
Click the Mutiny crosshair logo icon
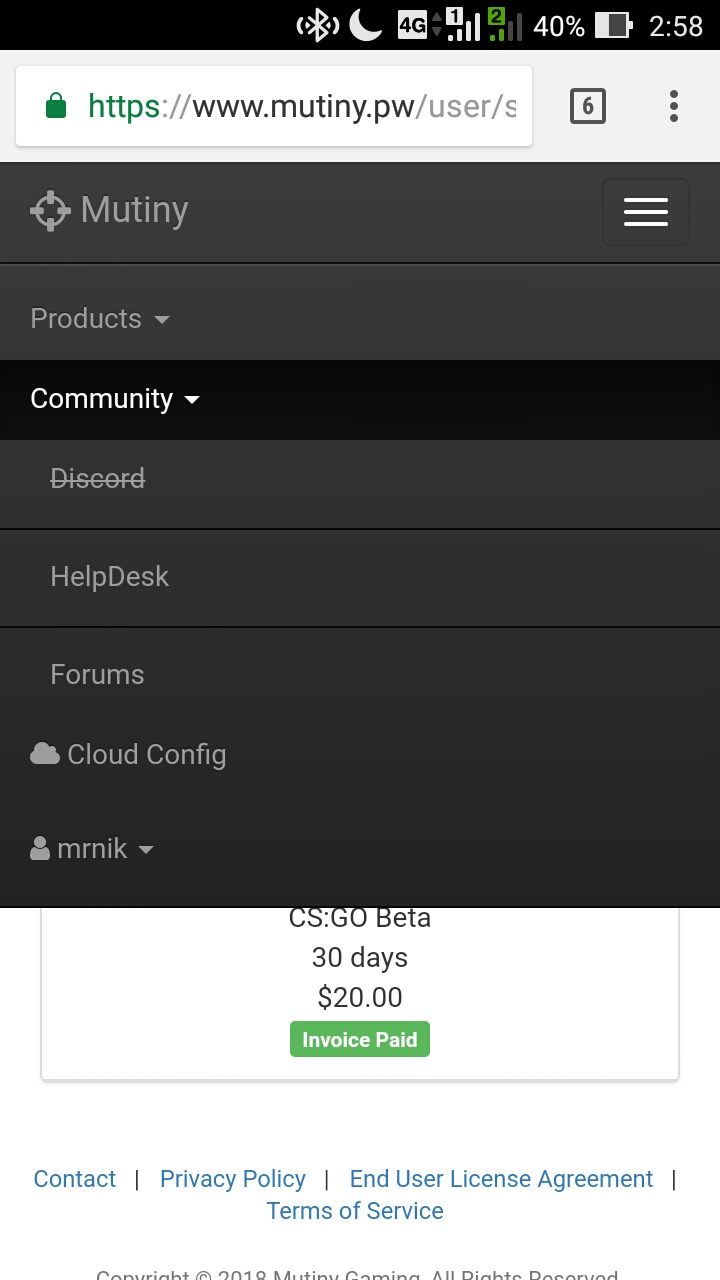(50, 211)
